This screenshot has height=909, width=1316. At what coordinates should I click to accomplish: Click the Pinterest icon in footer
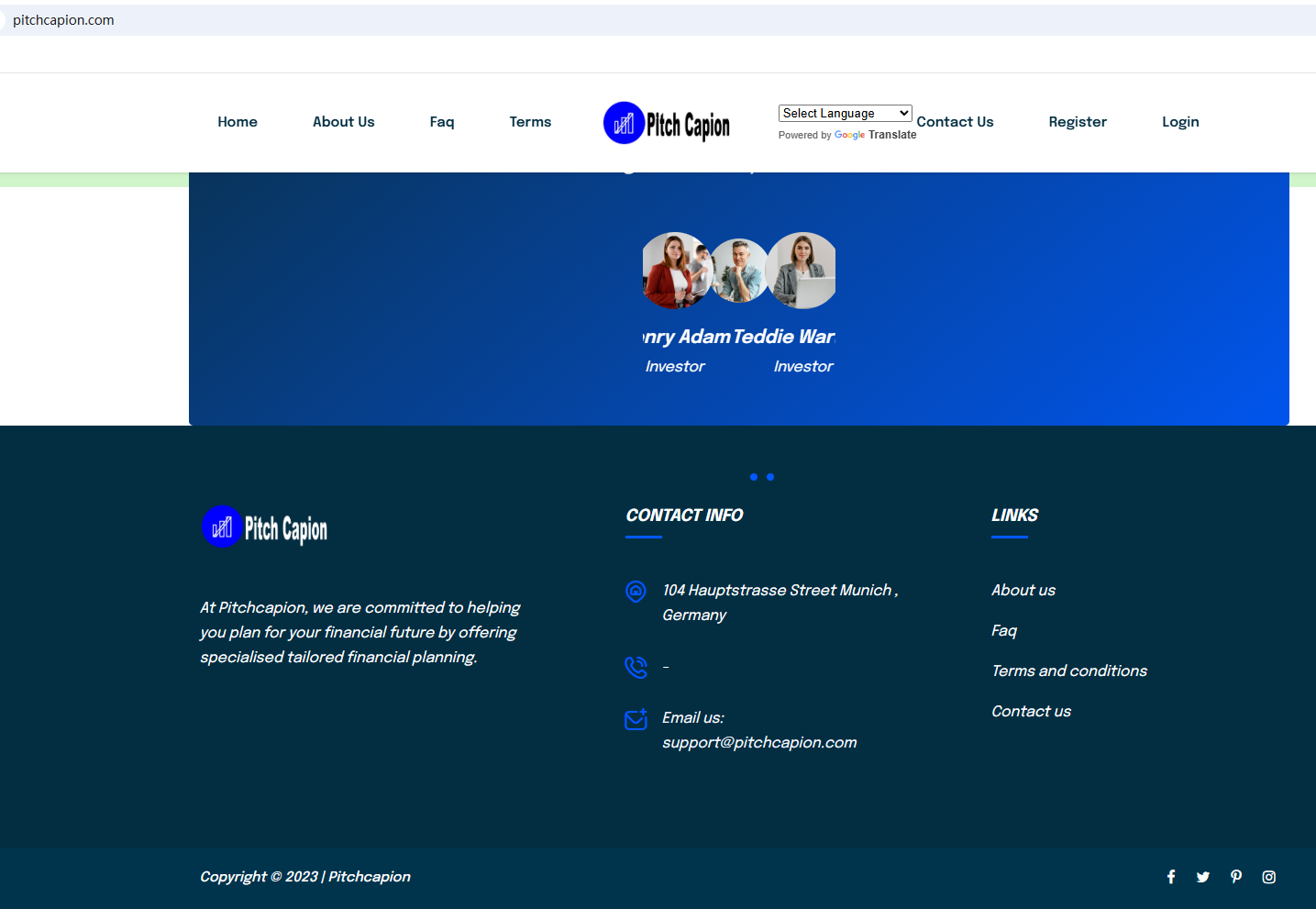(x=1236, y=877)
